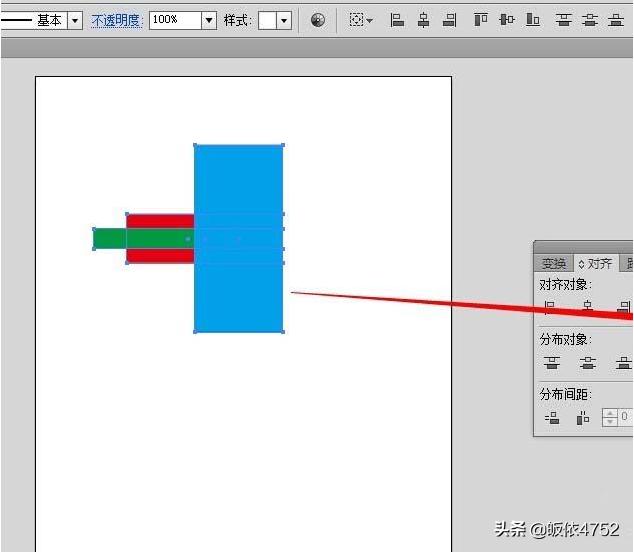Click the Recolor Artwork color wheel icon
This screenshot has width=634, height=552.
click(318, 20)
